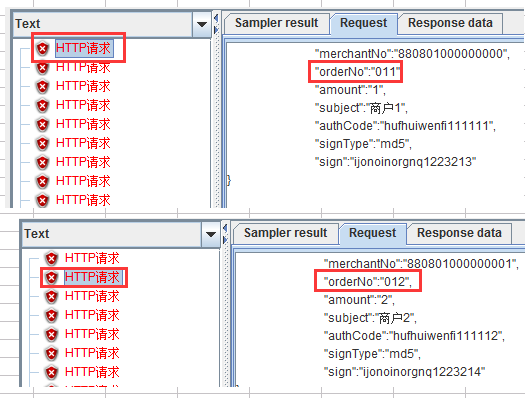Click merchantNo 880801000000000 line in upper request
Viewport: 525px width, 398px height.
[x=412, y=54]
